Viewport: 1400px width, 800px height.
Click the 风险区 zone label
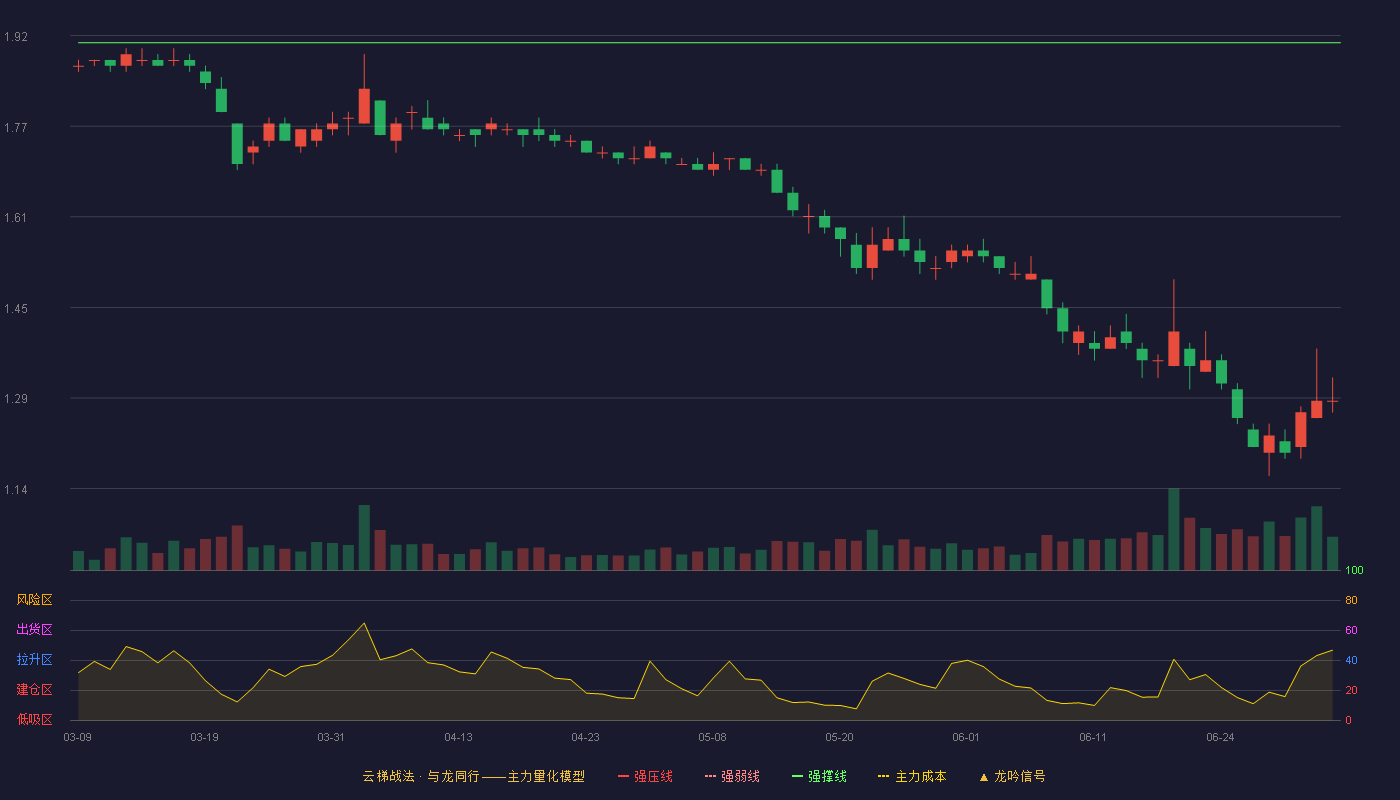coord(34,600)
